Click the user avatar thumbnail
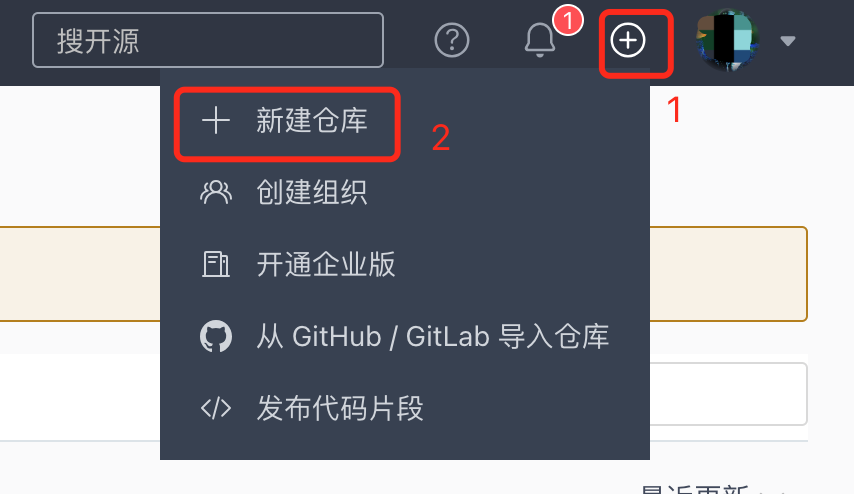 pyautogui.click(x=727, y=40)
